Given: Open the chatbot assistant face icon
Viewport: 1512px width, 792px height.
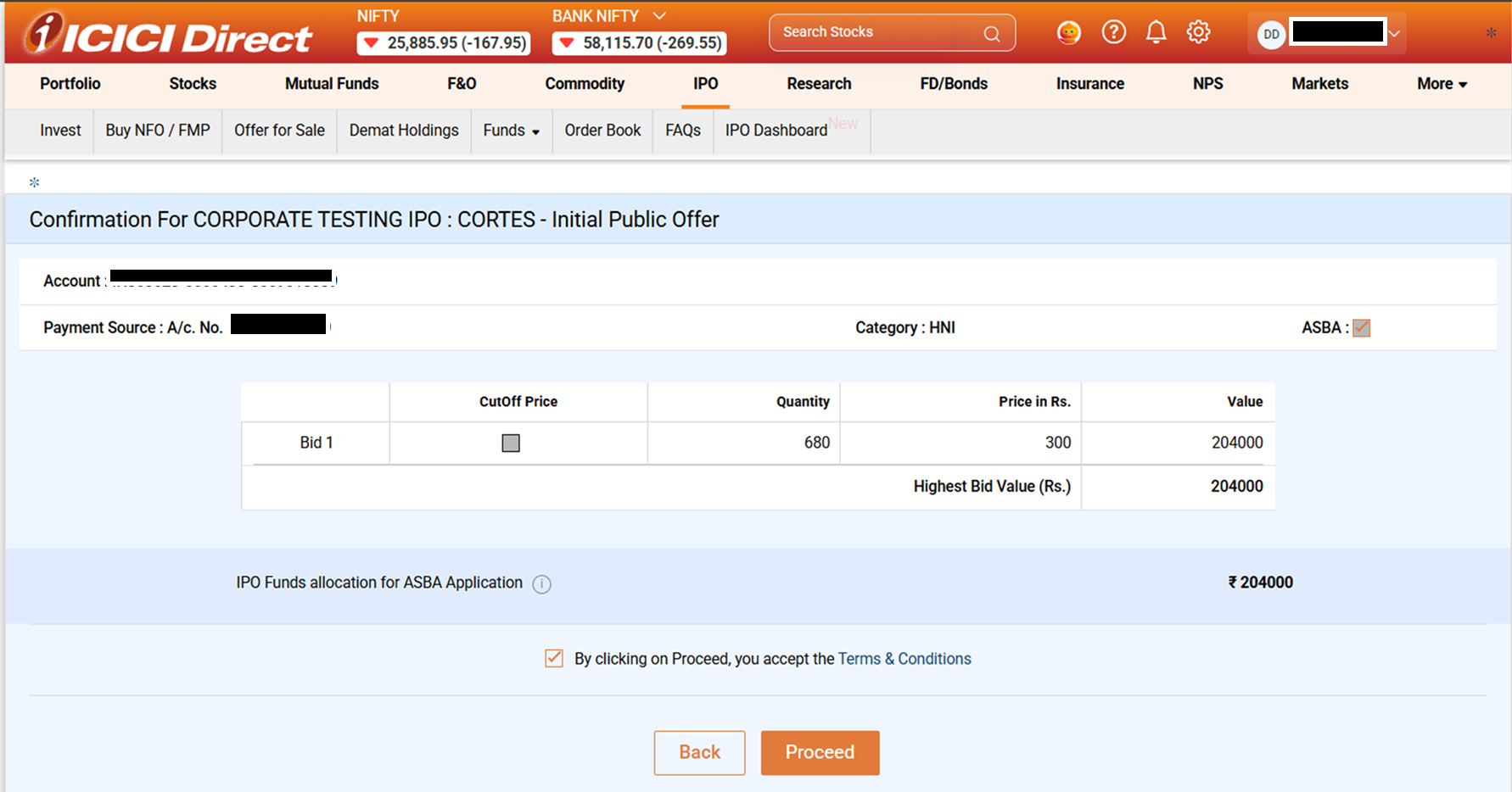Looking at the screenshot, I should pos(1068,33).
